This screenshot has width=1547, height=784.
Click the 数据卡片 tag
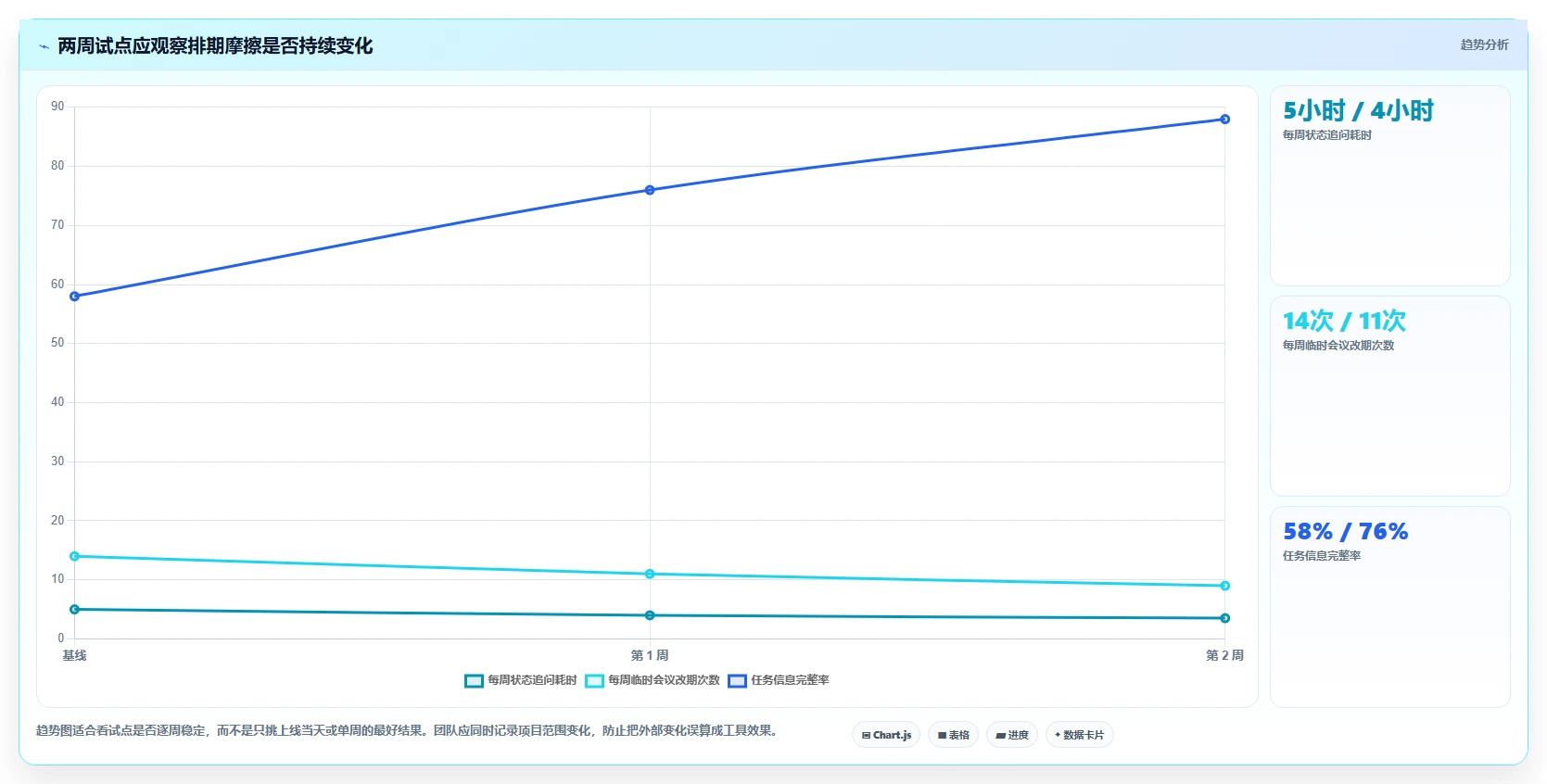1079,735
